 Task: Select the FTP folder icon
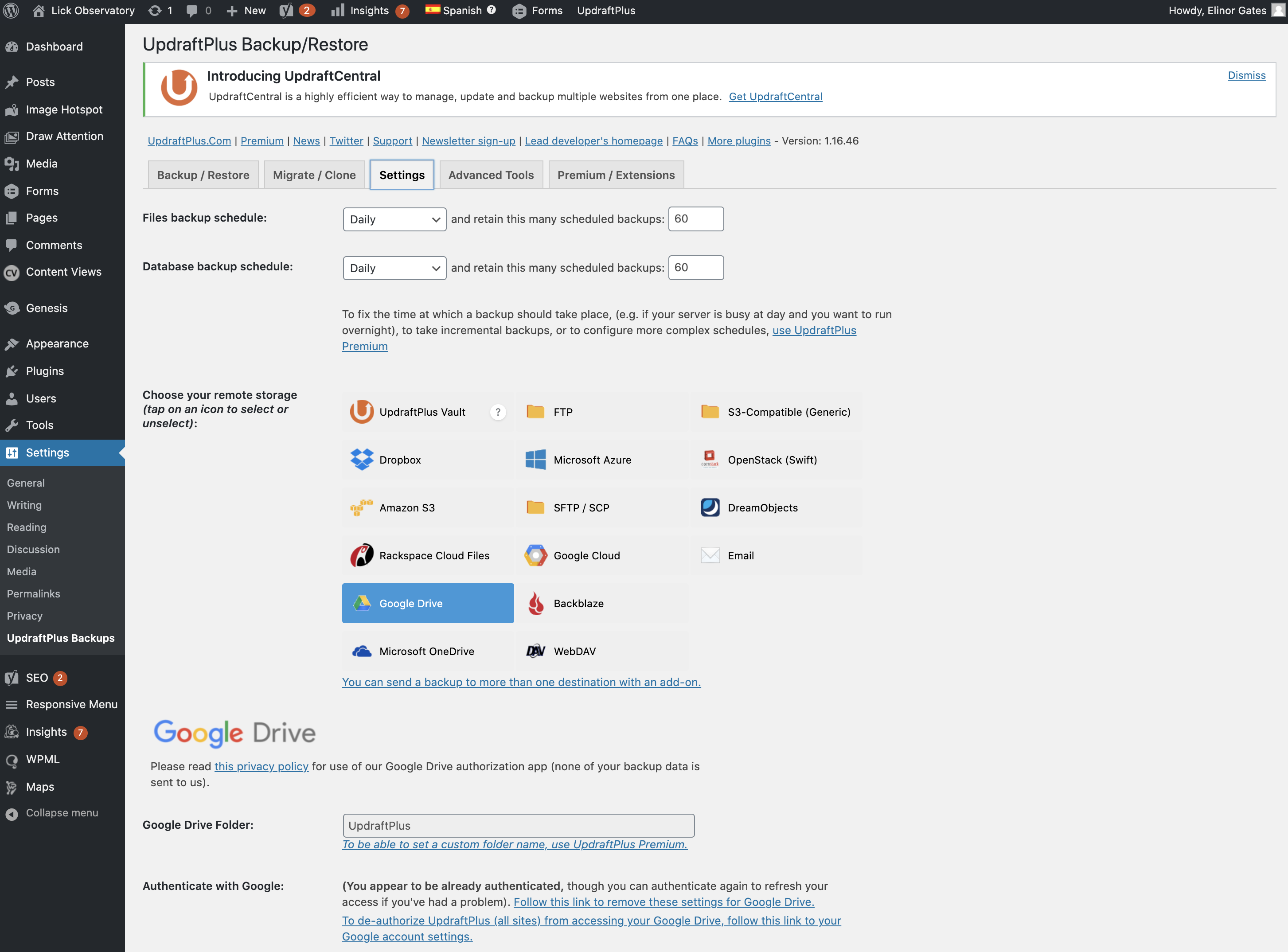[x=535, y=411]
